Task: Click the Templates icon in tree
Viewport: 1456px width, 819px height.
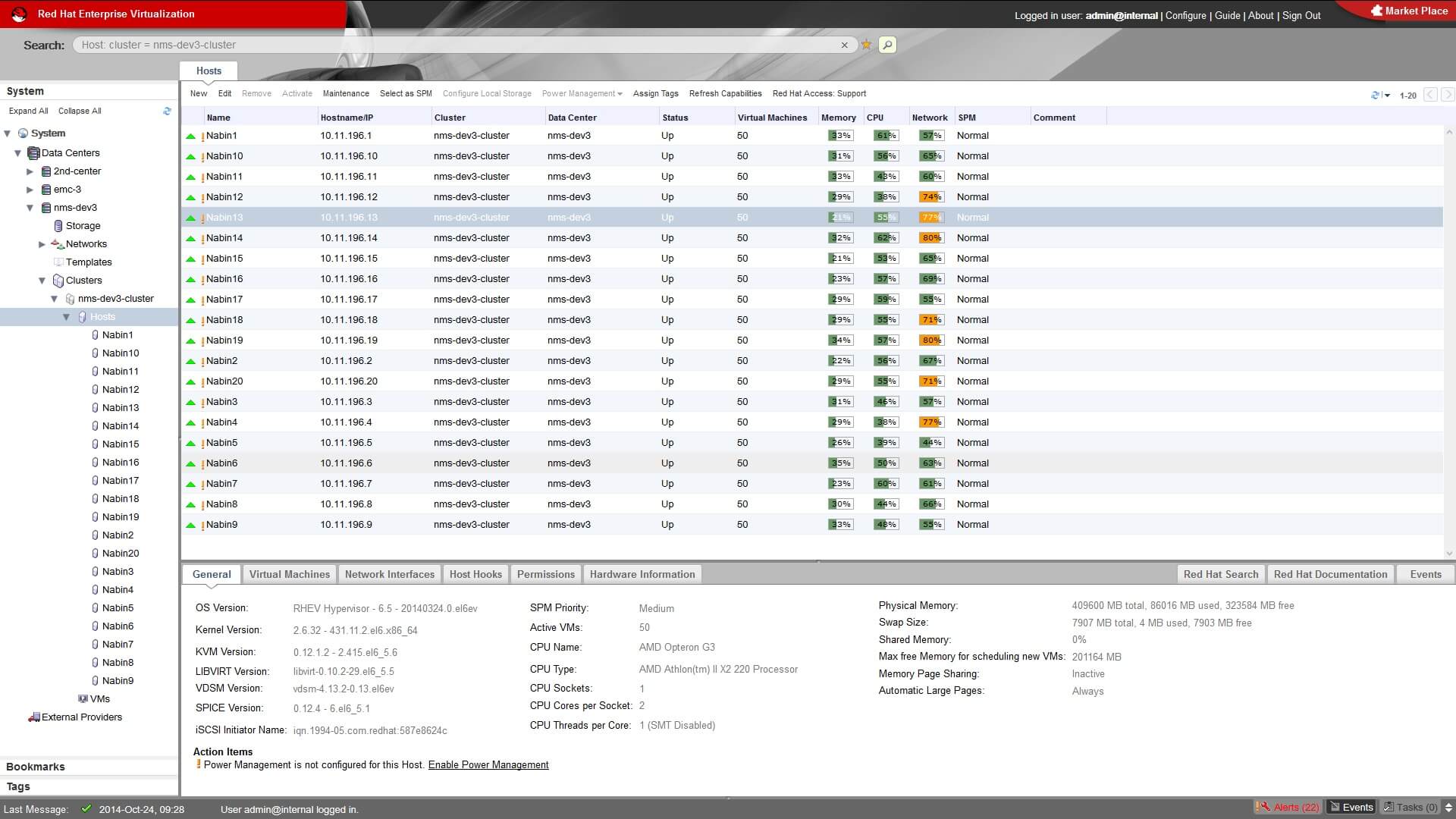Action: click(x=58, y=262)
